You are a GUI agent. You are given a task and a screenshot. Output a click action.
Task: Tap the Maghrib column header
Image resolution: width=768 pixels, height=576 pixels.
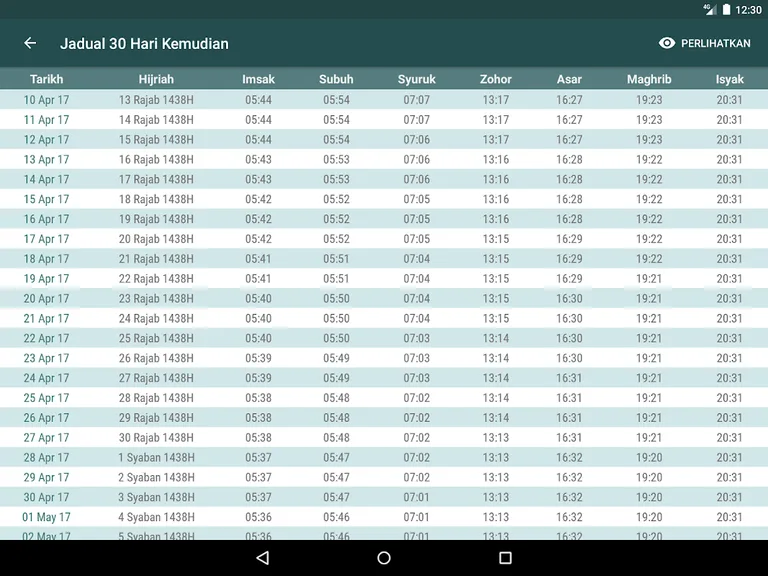649,79
